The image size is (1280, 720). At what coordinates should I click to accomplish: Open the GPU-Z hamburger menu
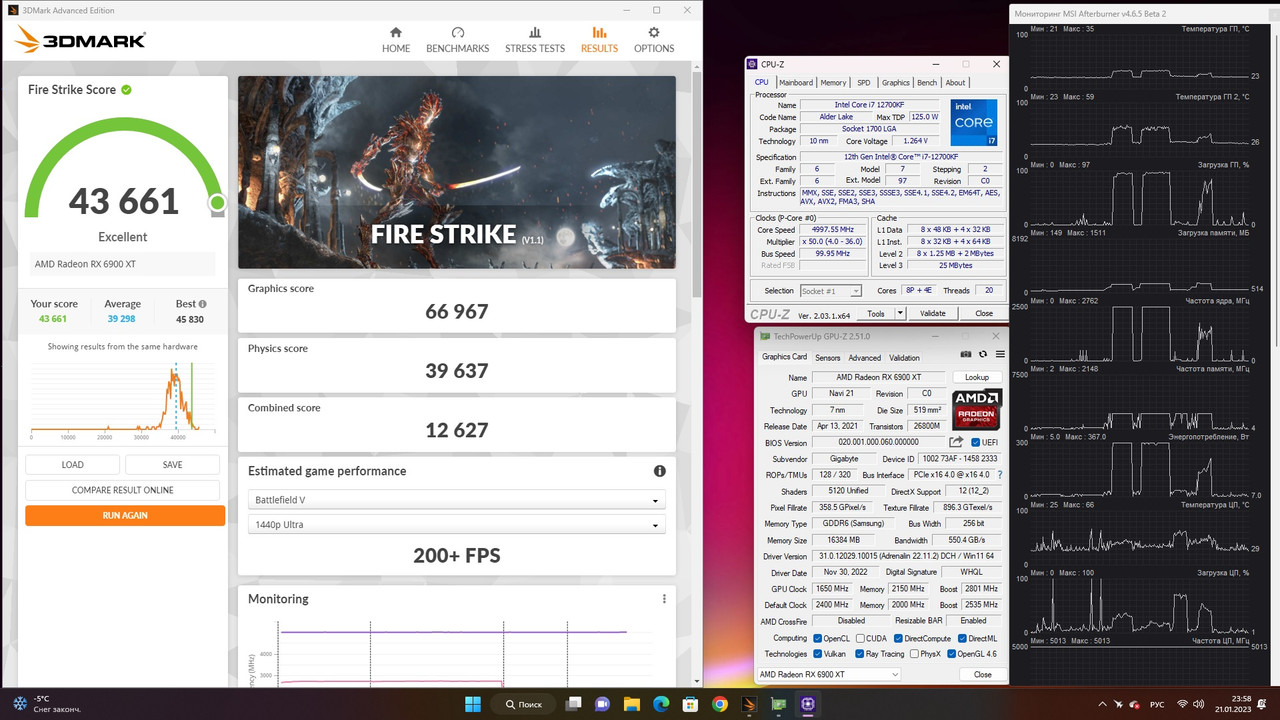tap(1000, 354)
